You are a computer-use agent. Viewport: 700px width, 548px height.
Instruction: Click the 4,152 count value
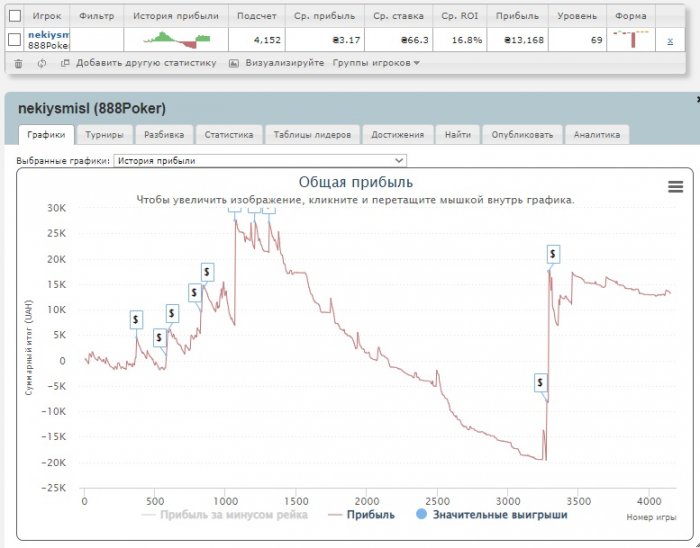click(267, 40)
